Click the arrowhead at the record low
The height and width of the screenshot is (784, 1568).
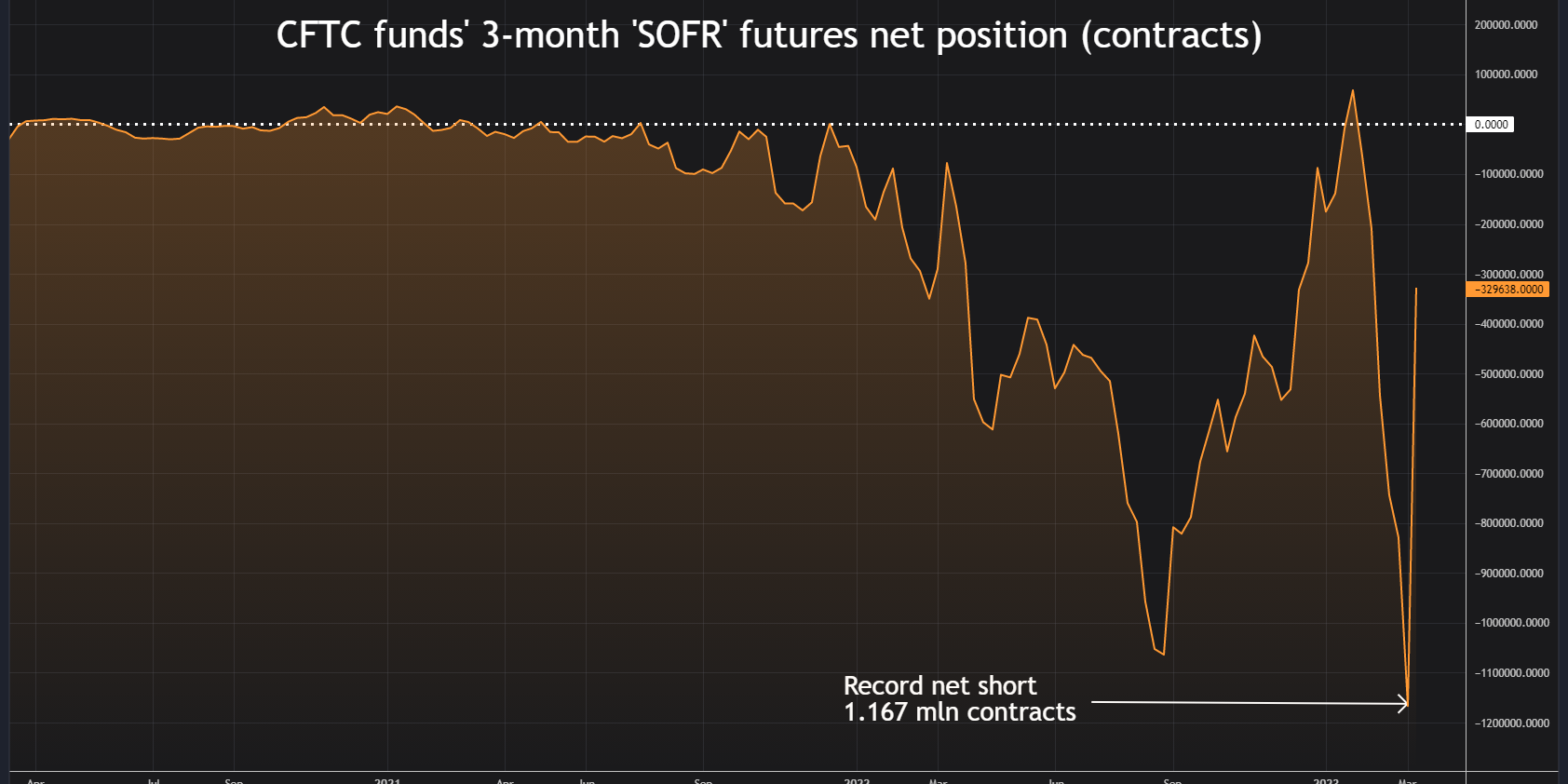pyautogui.click(x=1404, y=704)
